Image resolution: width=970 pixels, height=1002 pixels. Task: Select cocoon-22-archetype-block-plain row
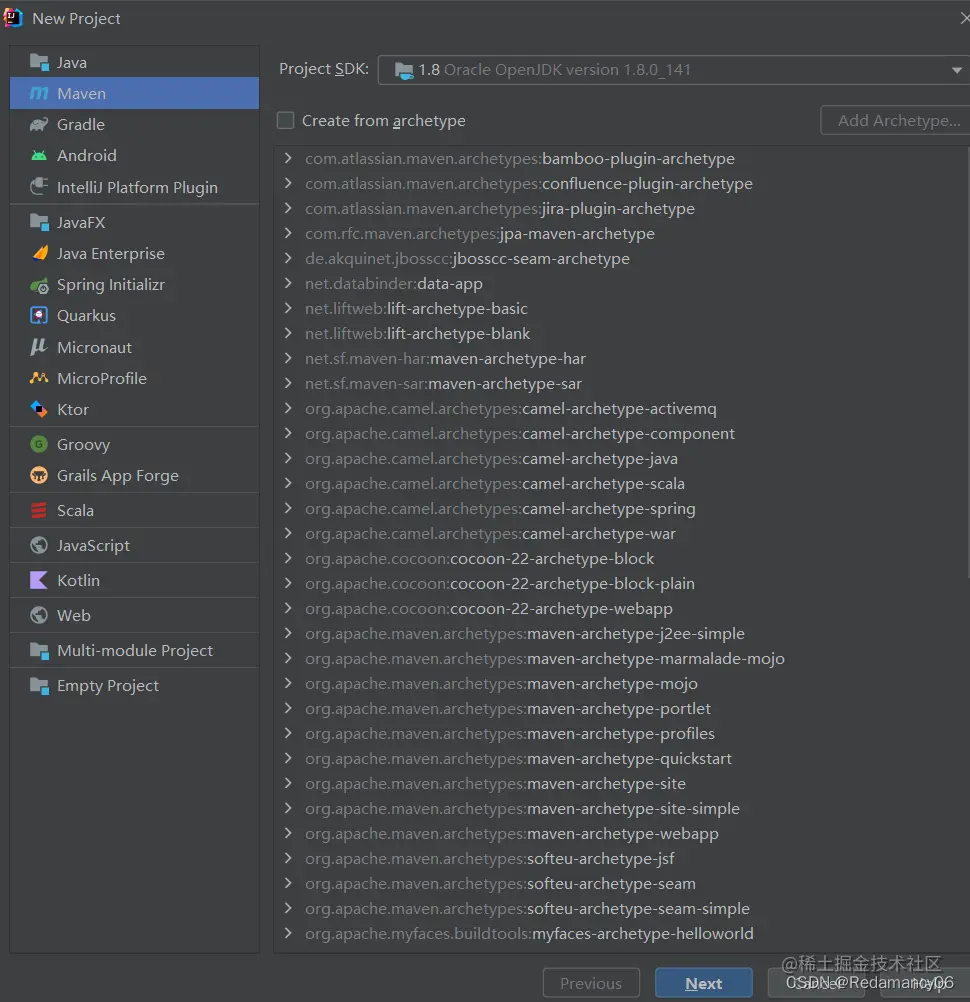pyautogui.click(x=622, y=583)
